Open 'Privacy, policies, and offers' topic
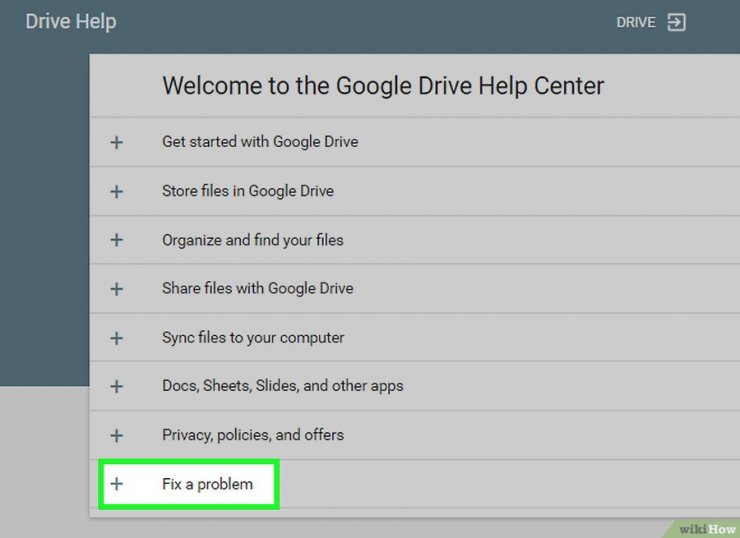Viewport: 740px width, 538px height. pyautogui.click(x=253, y=435)
